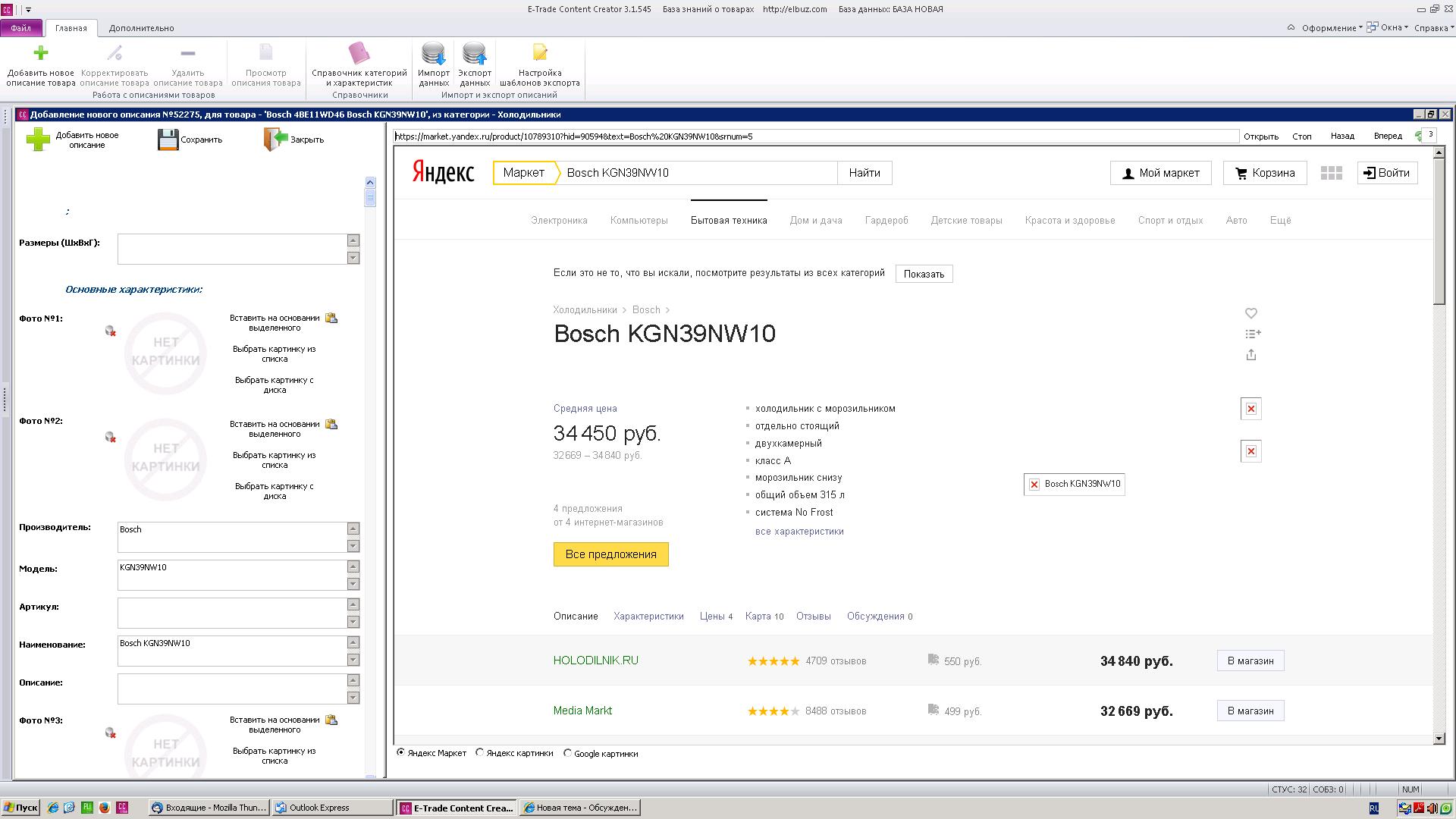Viewport: 1456px width, 819px height.
Task: Select the Яндекс картинки radio button
Action: point(480,753)
